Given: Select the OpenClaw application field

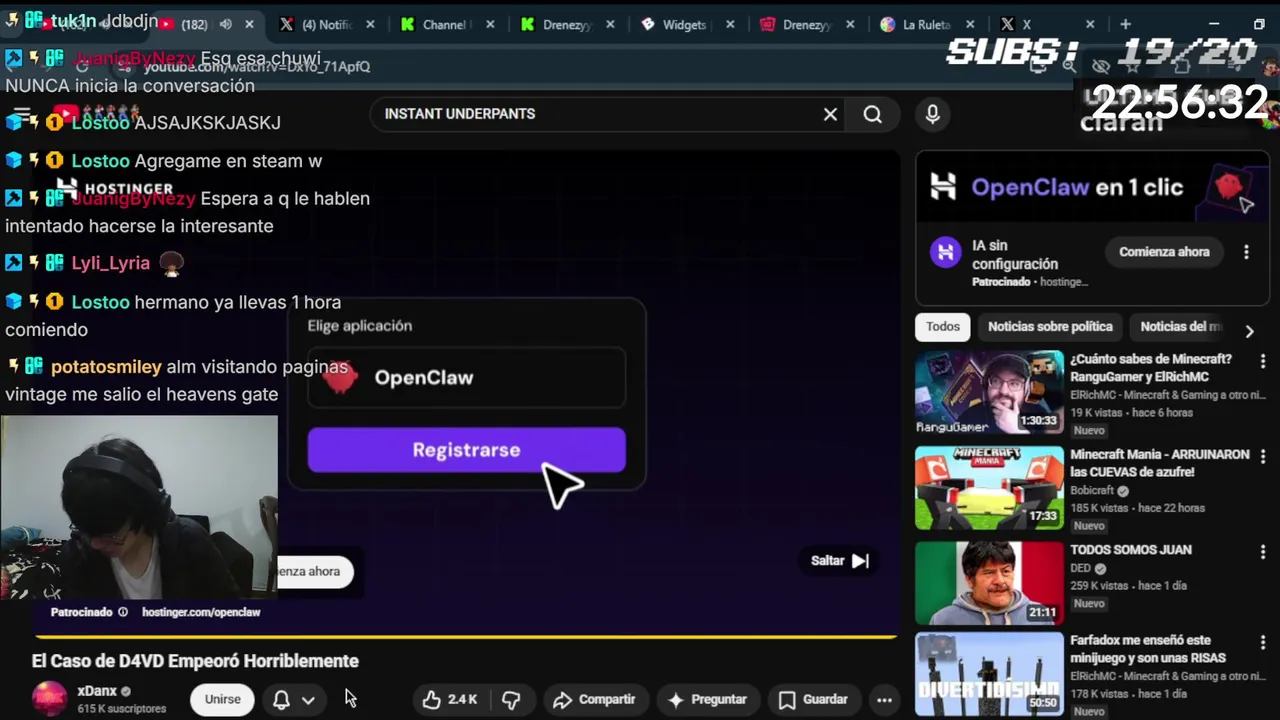Looking at the screenshot, I should (466, 377).
